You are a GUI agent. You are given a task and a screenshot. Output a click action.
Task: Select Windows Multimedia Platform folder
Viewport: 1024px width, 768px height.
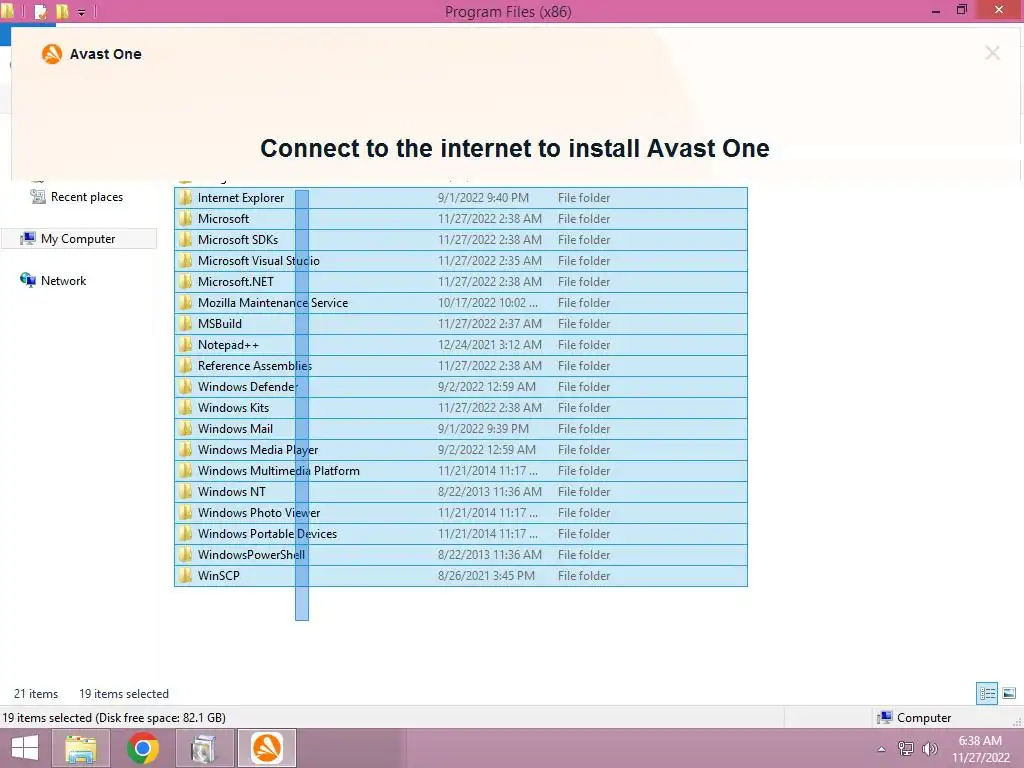point(279,470)
